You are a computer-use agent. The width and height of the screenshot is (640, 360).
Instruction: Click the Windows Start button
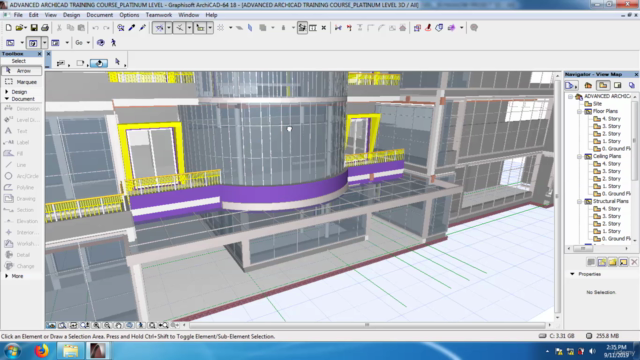[12, 351]
